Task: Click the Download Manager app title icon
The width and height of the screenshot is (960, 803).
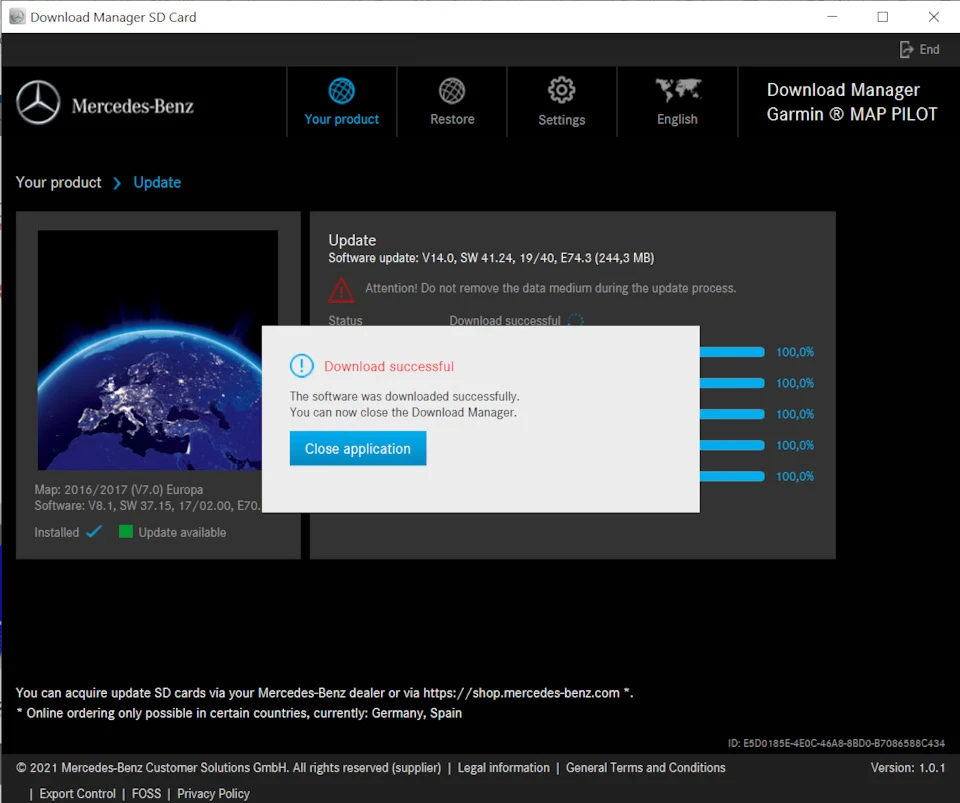Action: coord(17,17)
